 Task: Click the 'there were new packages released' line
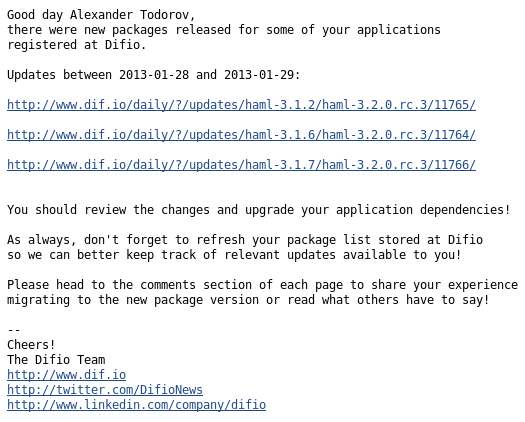pyautogui.click(x=224, y=30)
